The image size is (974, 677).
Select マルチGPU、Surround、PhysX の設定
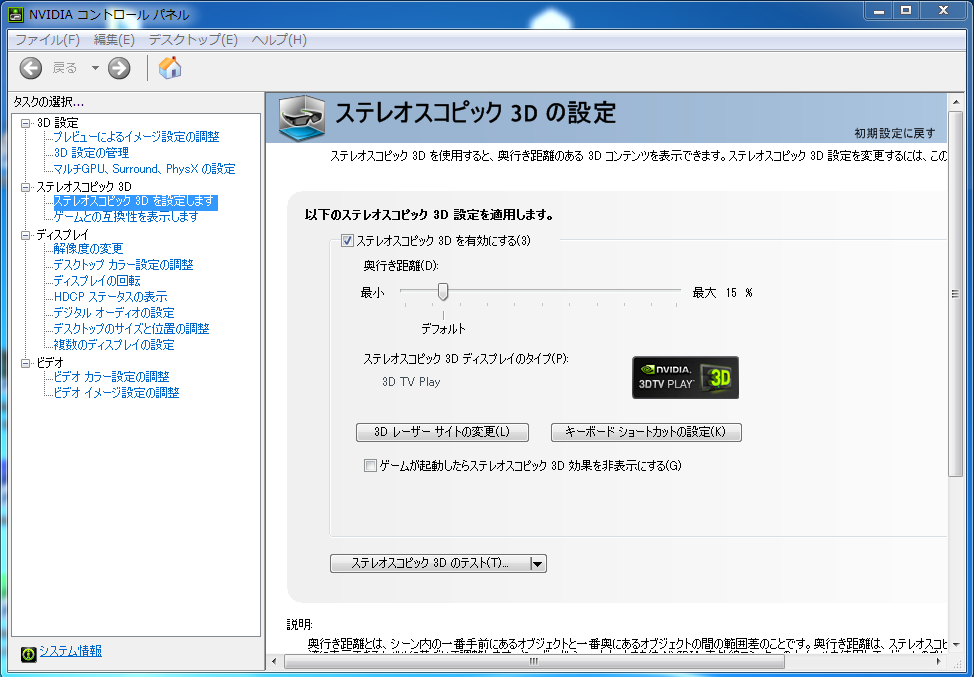click(x=144, y=169)
